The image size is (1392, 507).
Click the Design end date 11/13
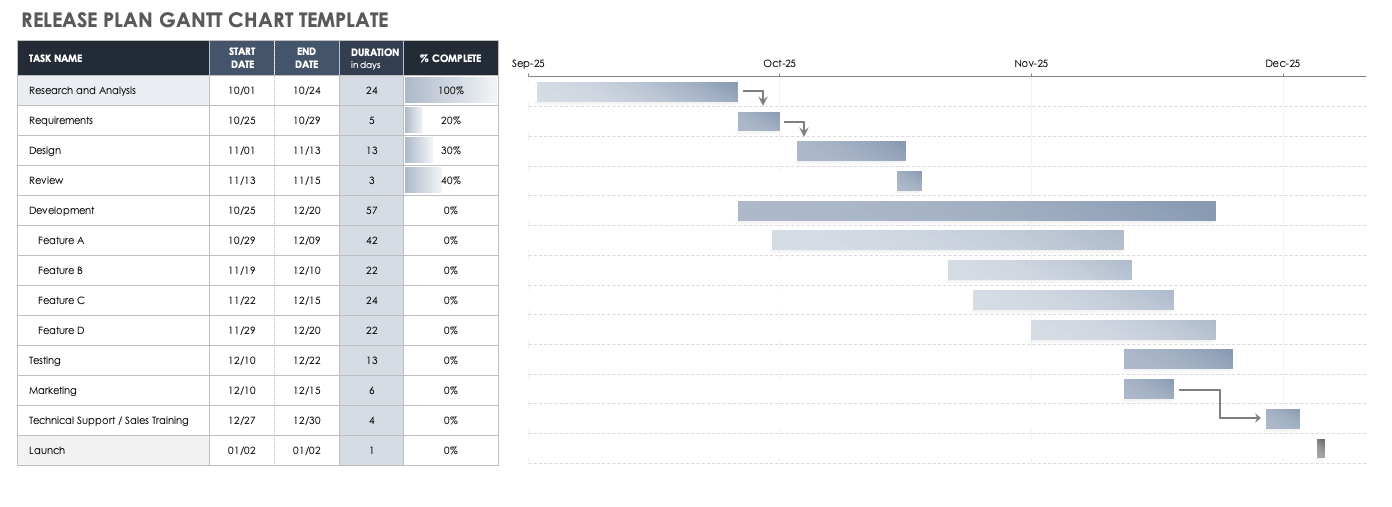pyautogui.click(x=306, y=150)
